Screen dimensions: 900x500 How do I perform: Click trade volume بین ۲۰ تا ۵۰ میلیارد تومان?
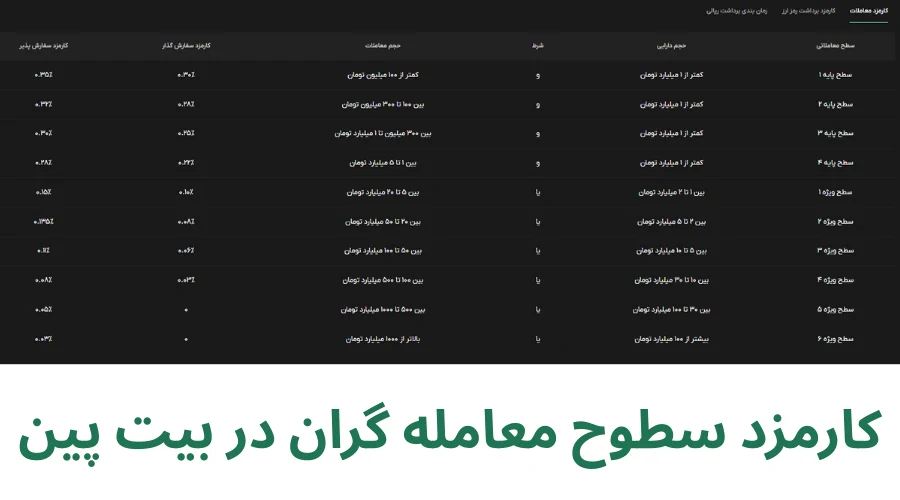pyautogui.click(x=382, y=221)
